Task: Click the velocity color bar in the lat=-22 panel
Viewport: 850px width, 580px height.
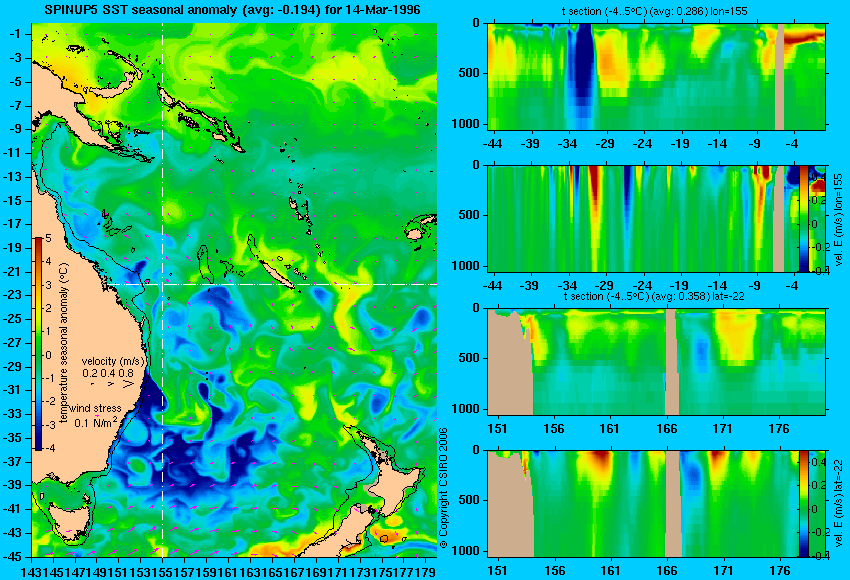Action: tap(803, 503)
